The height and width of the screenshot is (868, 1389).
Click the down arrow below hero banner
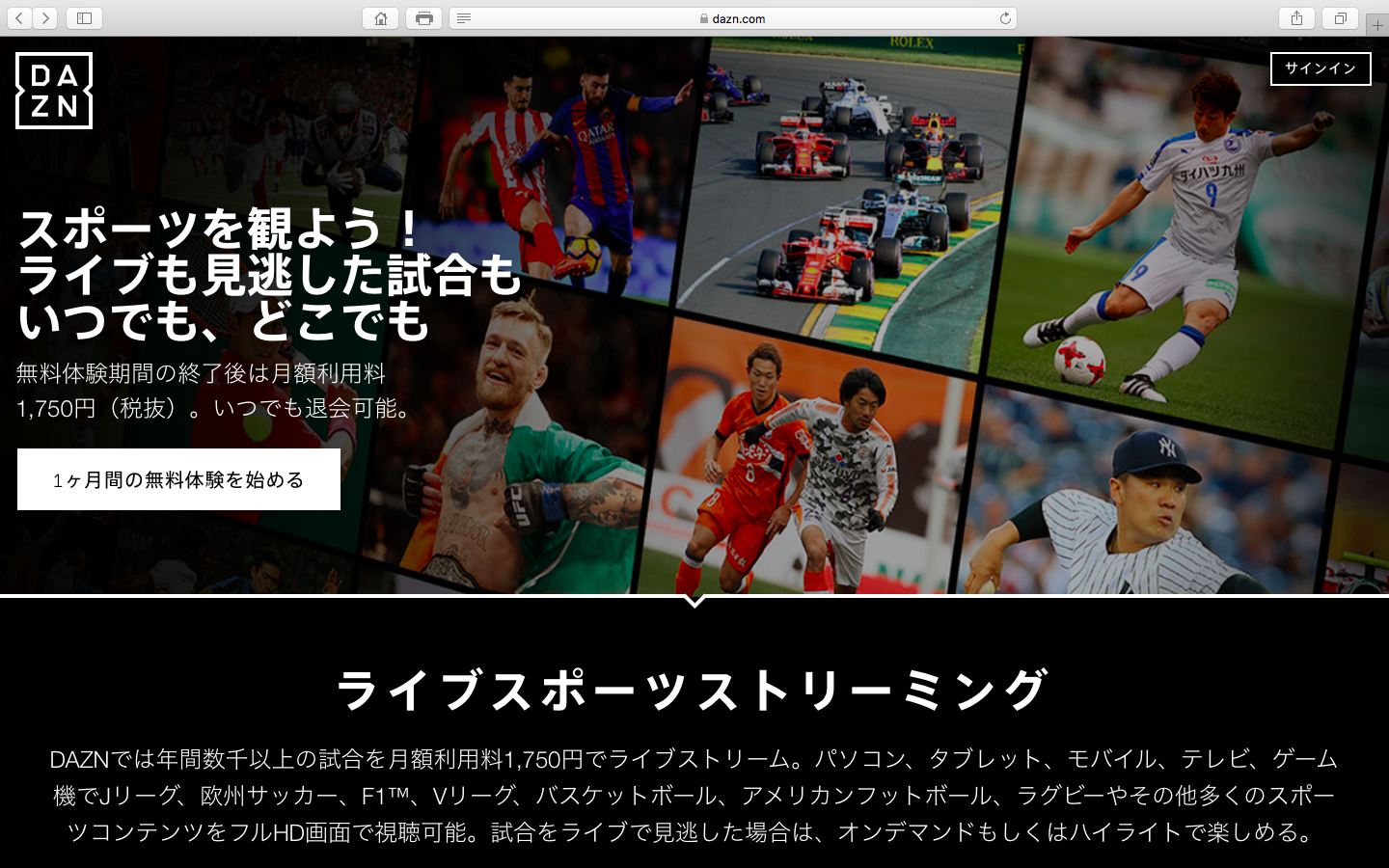click(x=694, y=602)
